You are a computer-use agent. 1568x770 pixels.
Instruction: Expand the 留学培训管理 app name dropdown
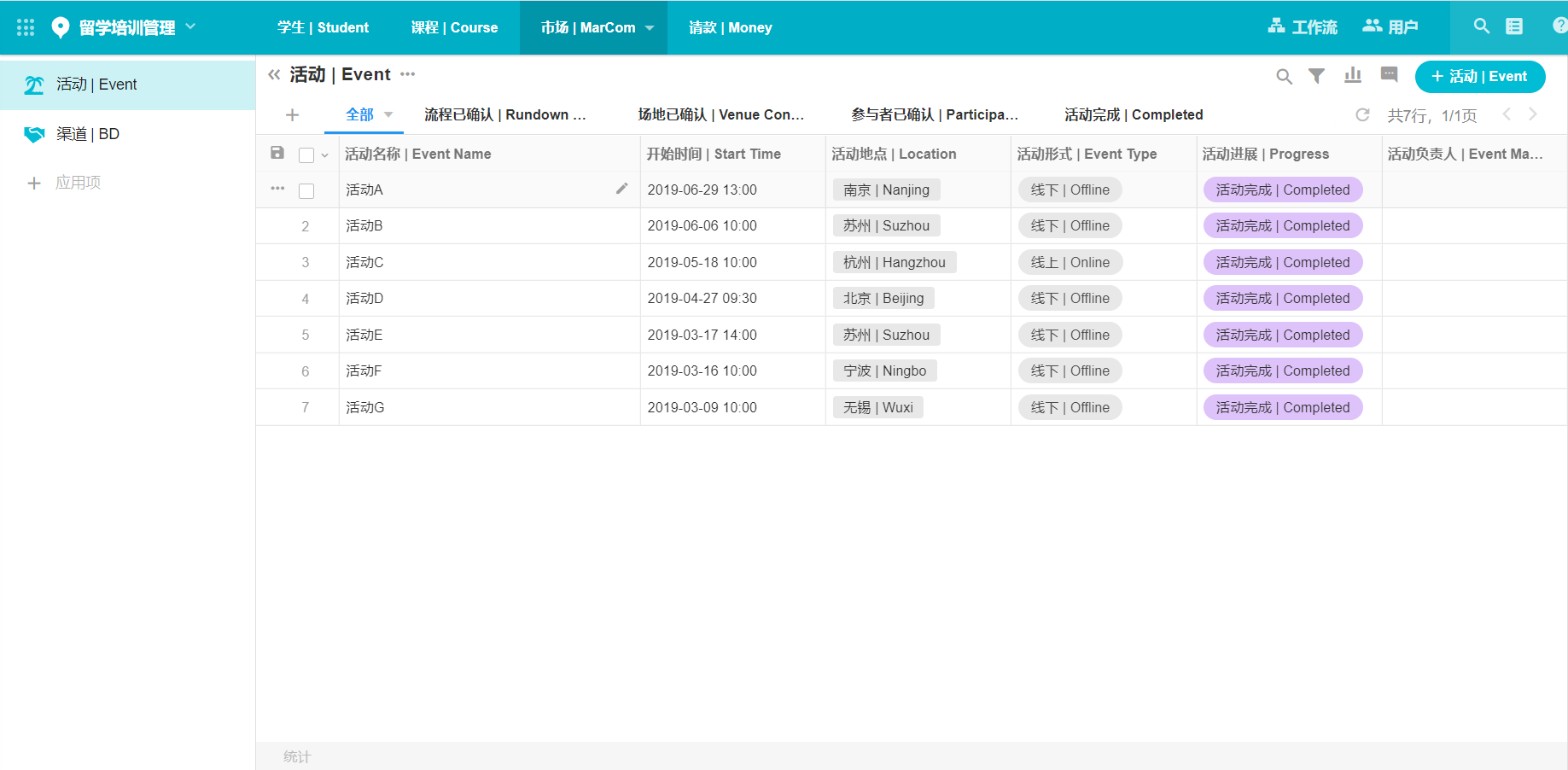point(190,26)
